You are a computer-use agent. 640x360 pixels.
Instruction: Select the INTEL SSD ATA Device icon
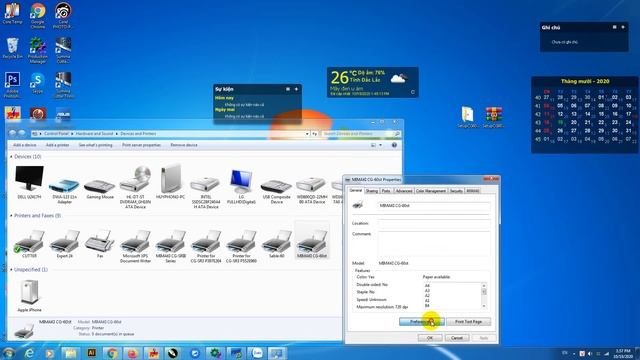tap(206, 192)
